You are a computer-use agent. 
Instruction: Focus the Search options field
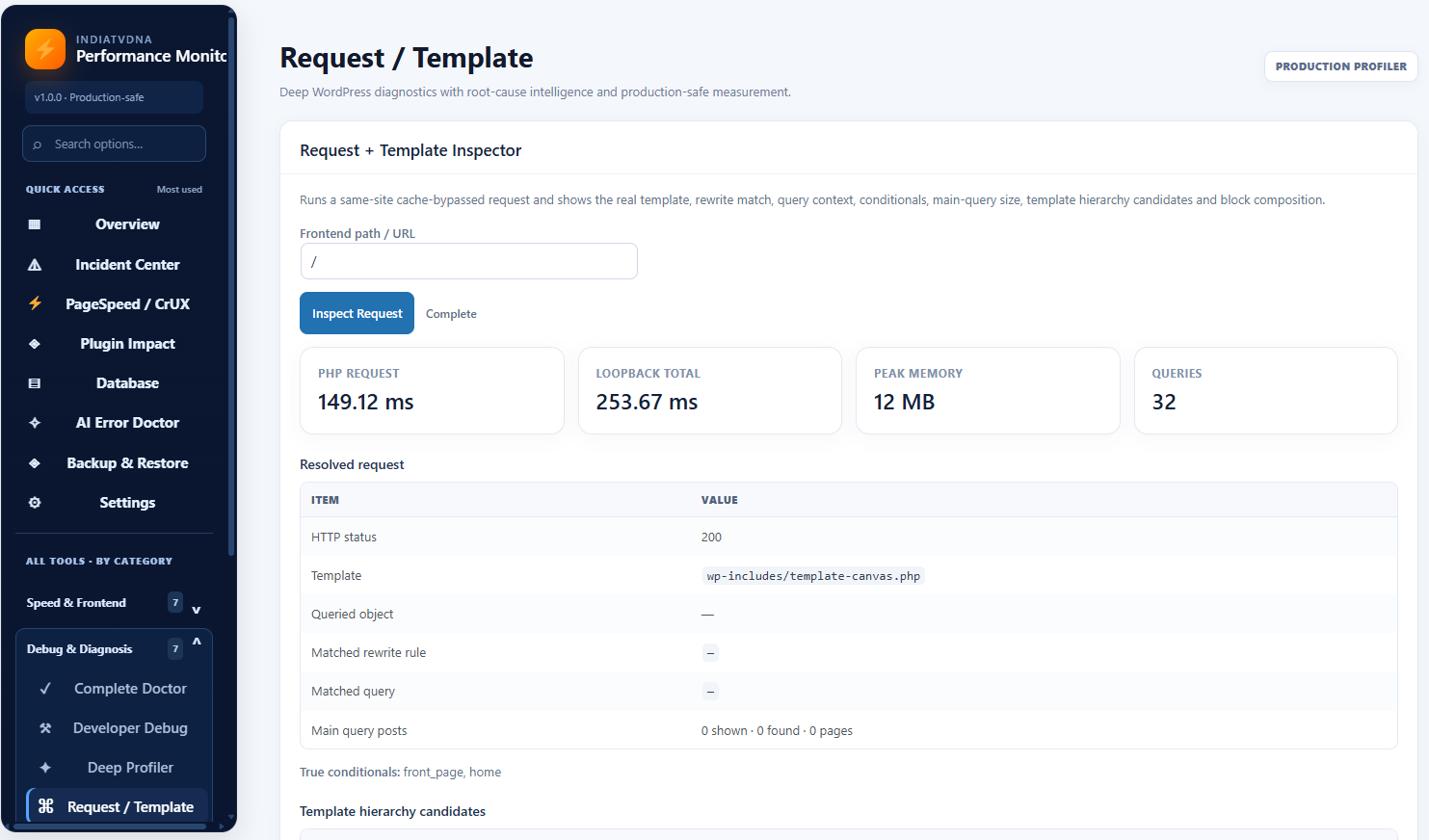[x=114, y=144]
